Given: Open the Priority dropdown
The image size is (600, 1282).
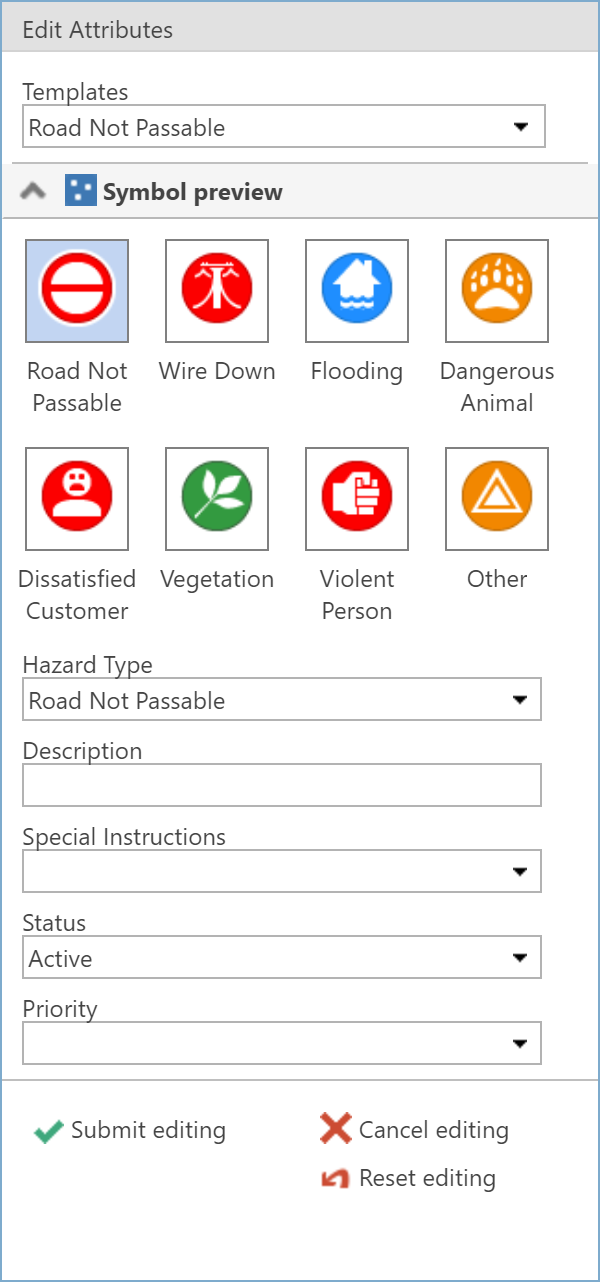Looking at the screenshot, I should point(521,1043).
